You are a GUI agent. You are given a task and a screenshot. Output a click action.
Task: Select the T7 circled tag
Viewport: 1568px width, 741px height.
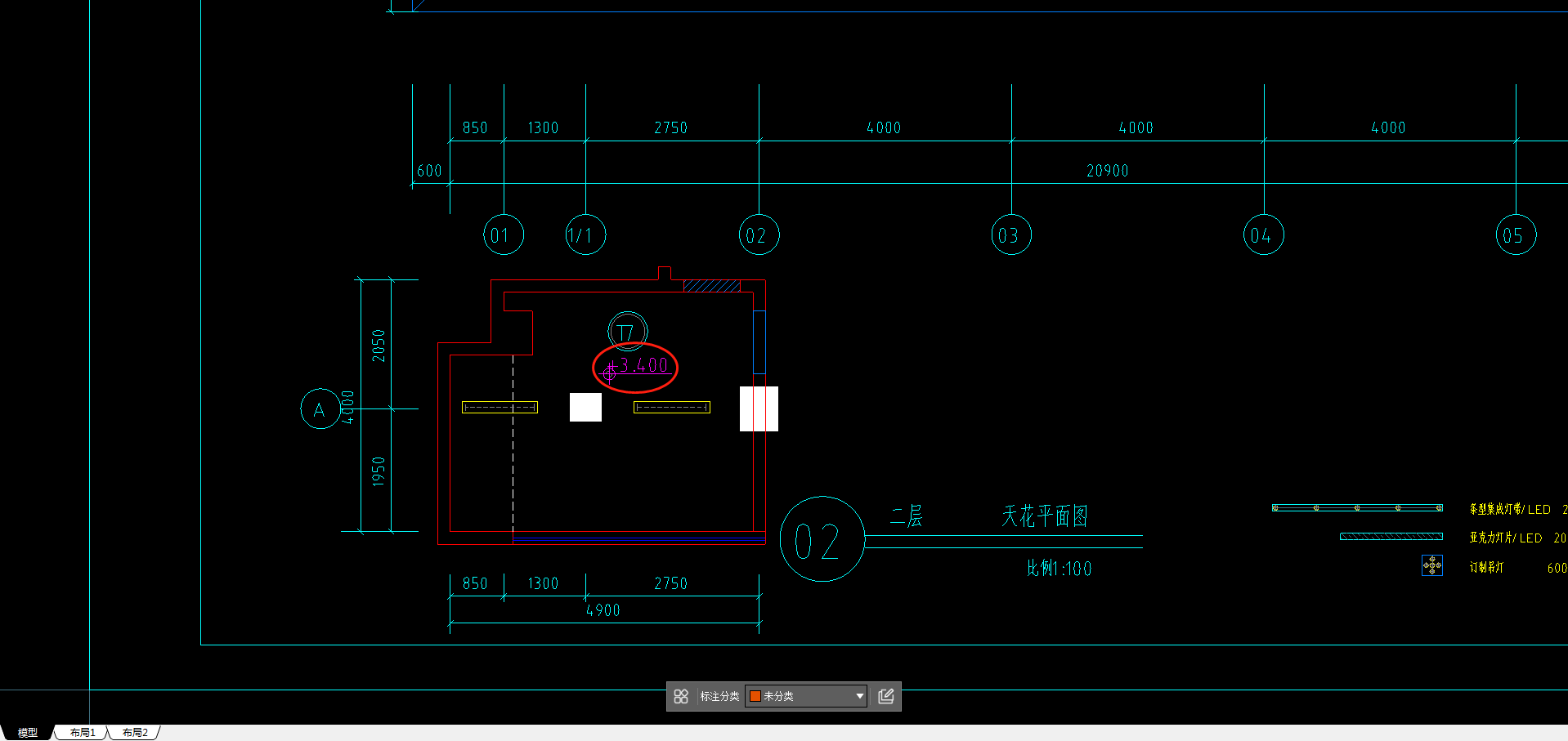pyautogui.click(x=628, y=332)
